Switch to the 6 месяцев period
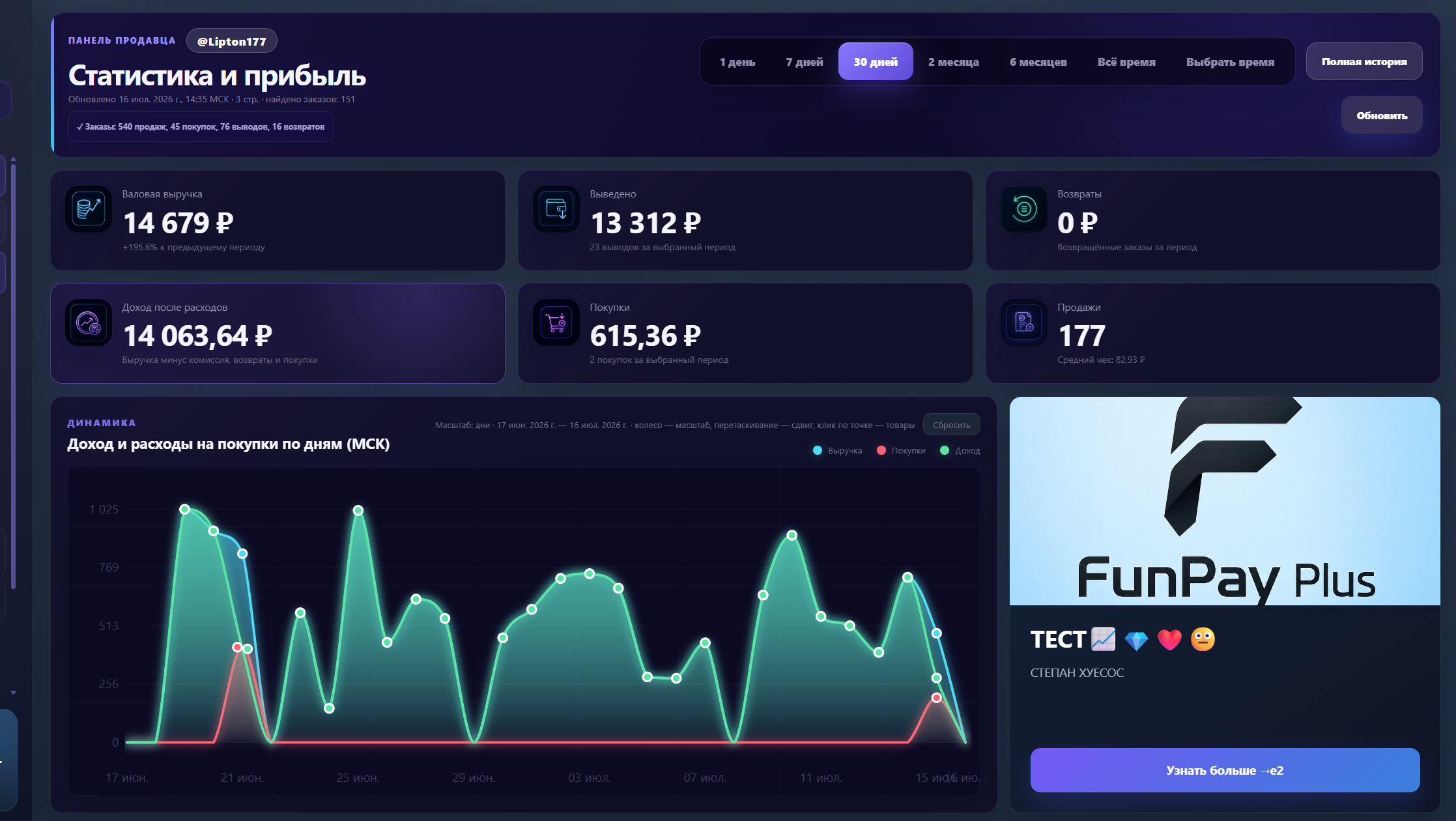1456x821 pixels. pos(1038,62)
